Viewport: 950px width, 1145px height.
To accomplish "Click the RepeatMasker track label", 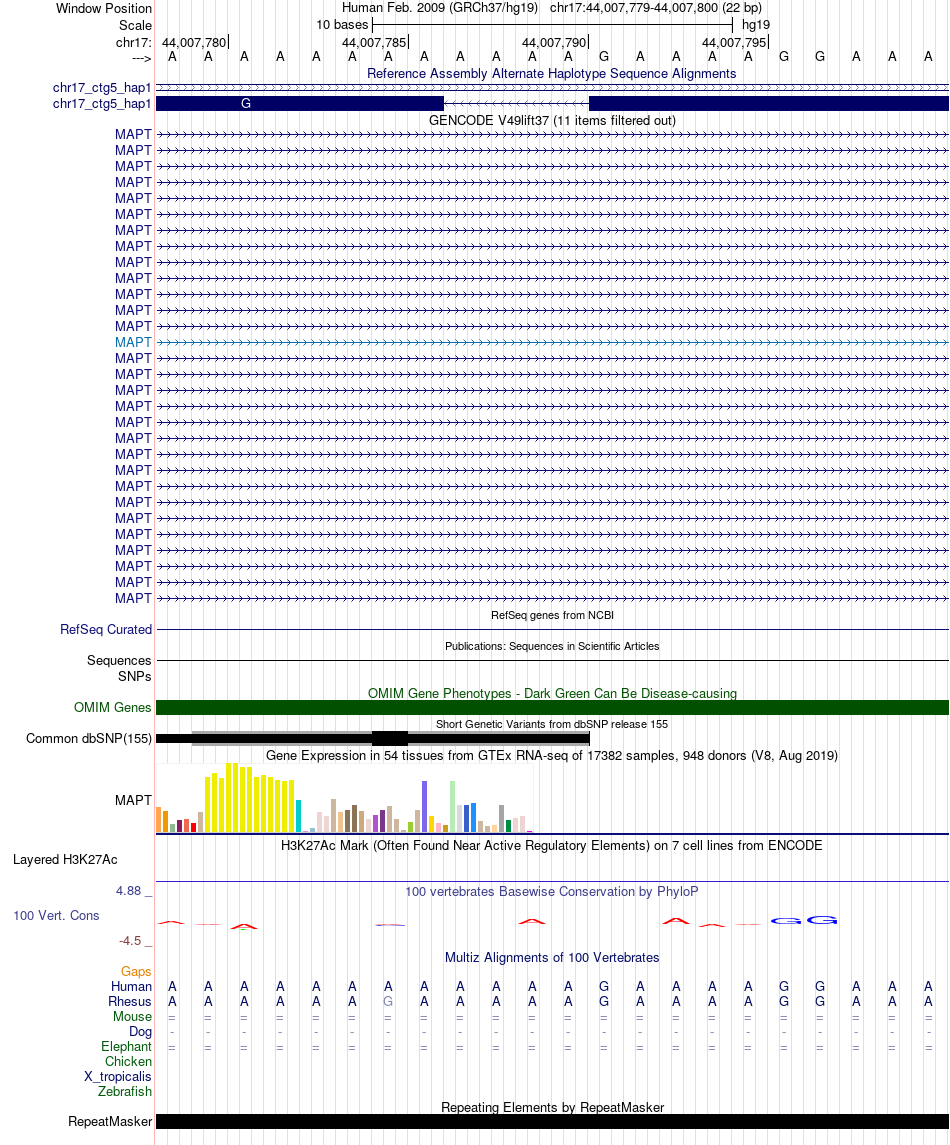I will [110, 1122].
